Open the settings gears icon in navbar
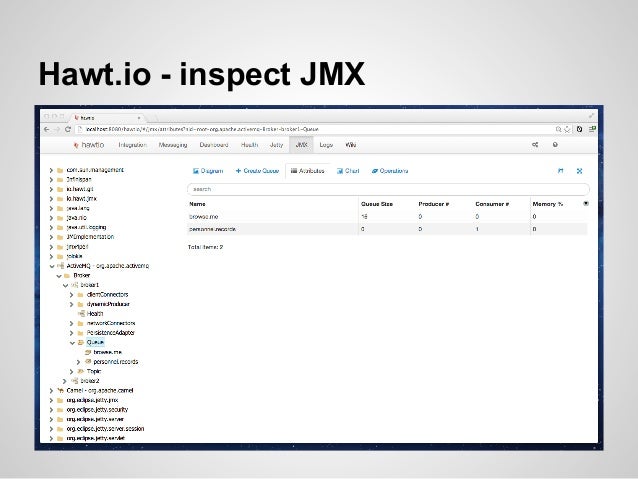 [535, 145]
